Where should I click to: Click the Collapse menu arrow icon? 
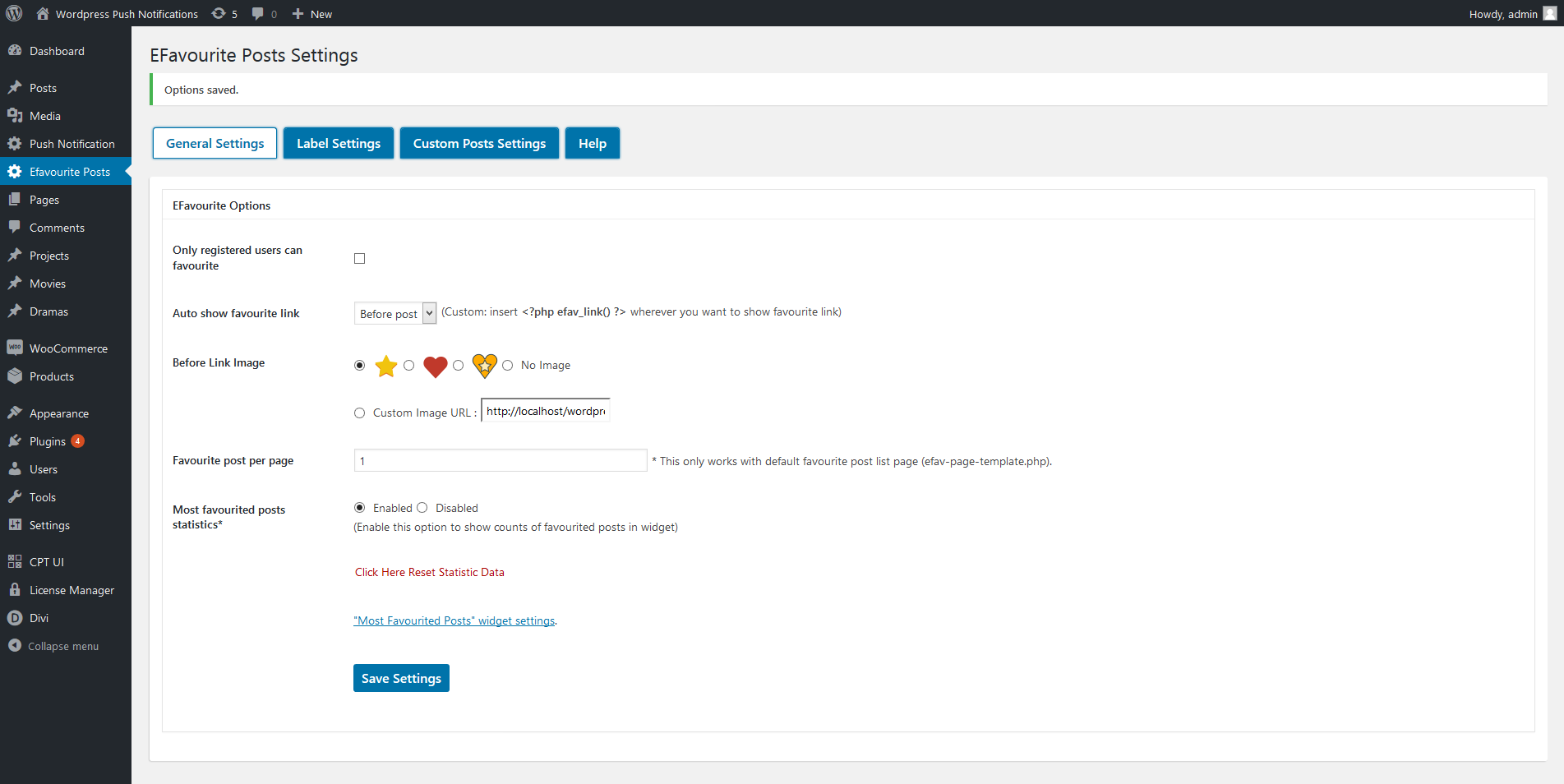[15, 645]
